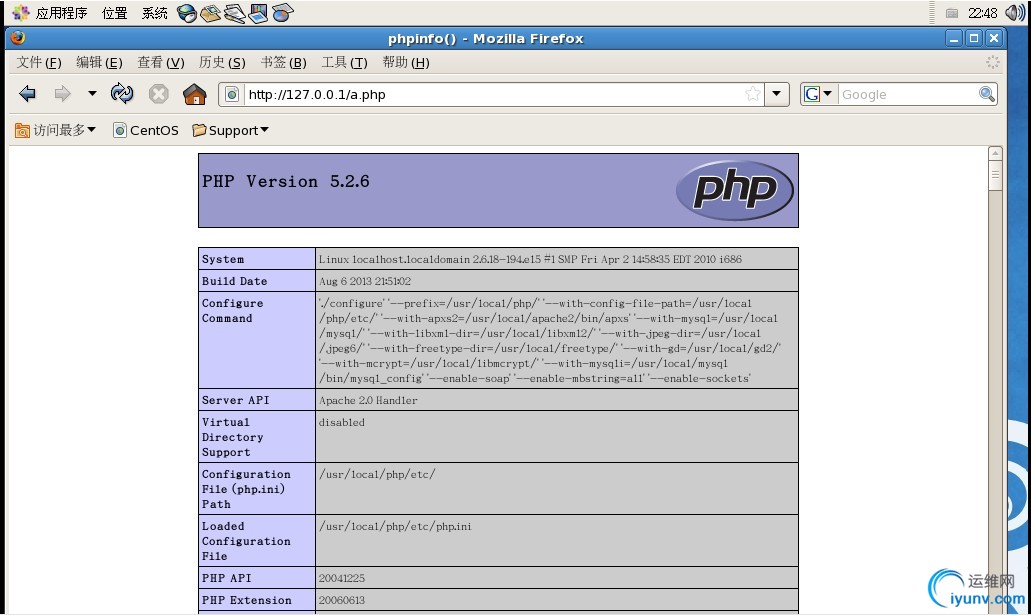
Task: Open the fifth panel launcher icon (spreadsheet)
Action: (x=282, y=13)
